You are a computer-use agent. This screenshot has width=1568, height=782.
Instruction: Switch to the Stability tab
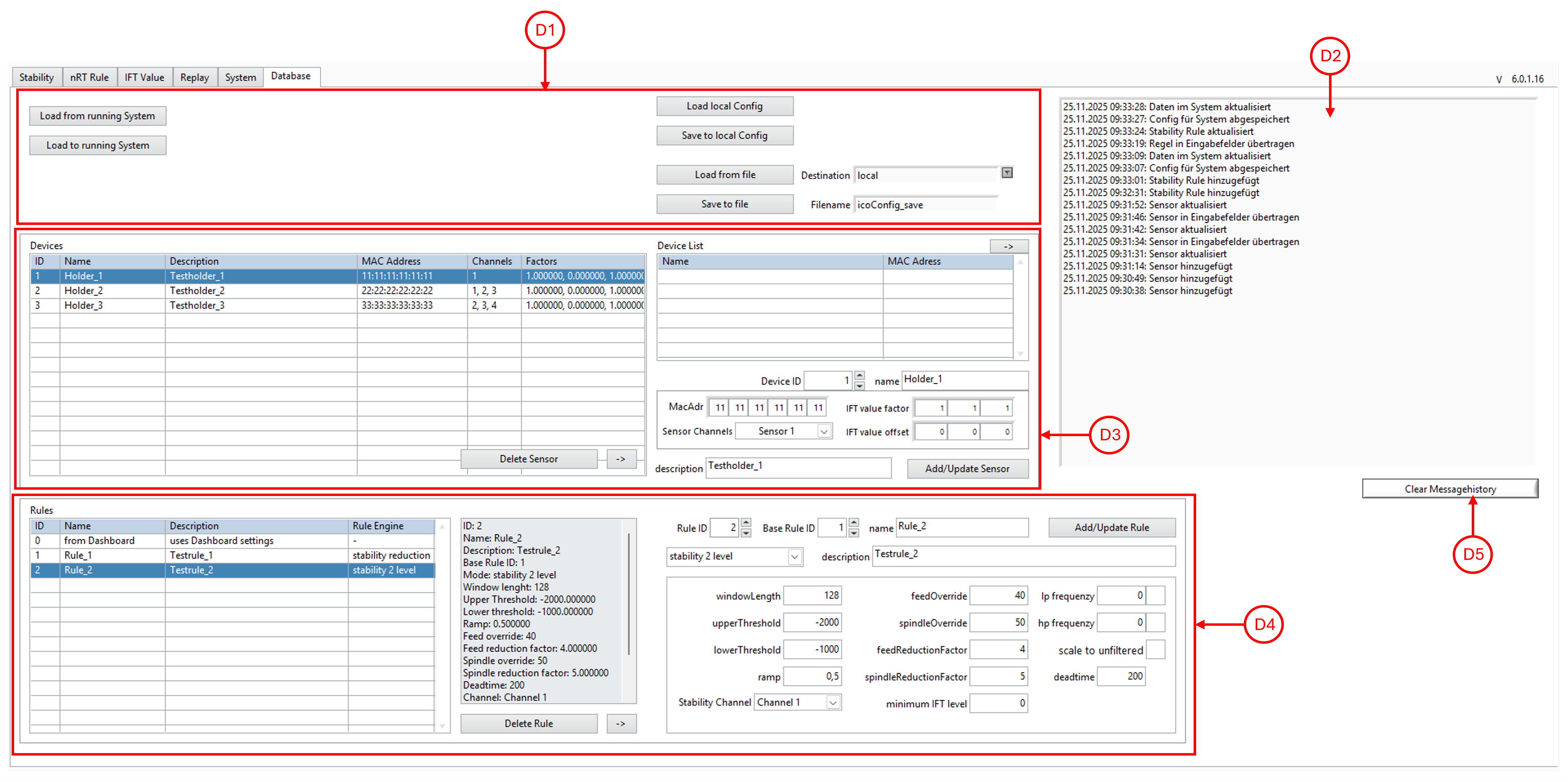click(x=37, y=77)
